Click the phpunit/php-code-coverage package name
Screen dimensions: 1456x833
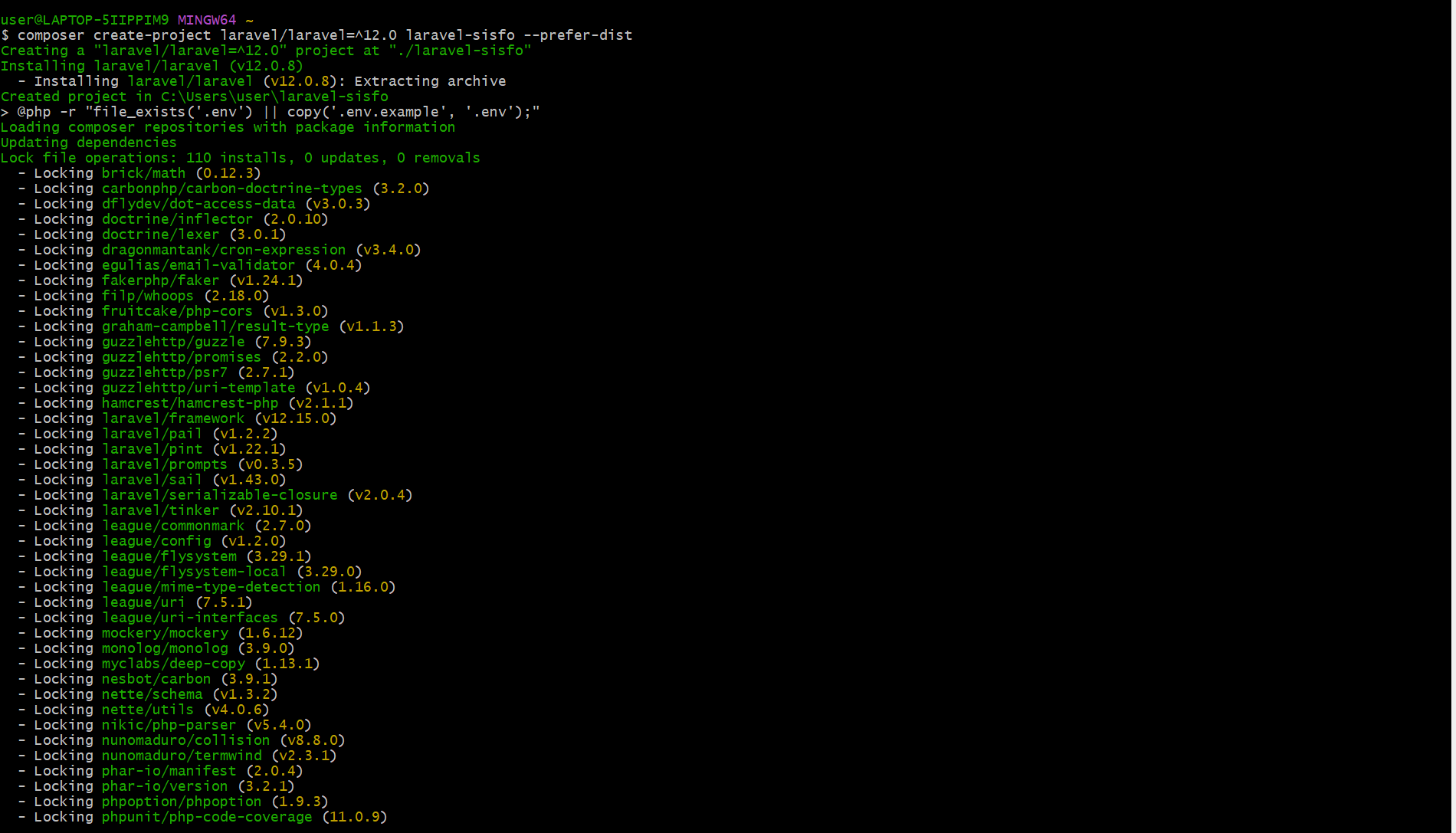[207, 817]
